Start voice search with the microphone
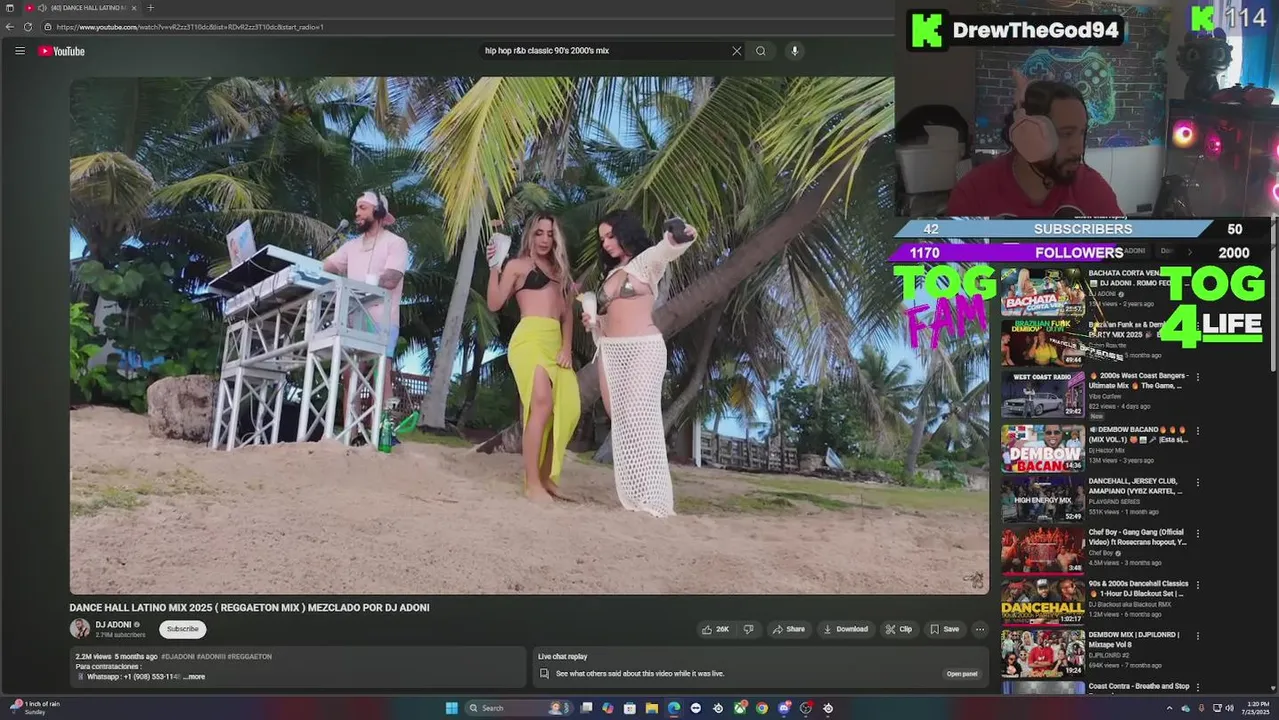This screenshot has height=720, width=1279. point(794,51)
